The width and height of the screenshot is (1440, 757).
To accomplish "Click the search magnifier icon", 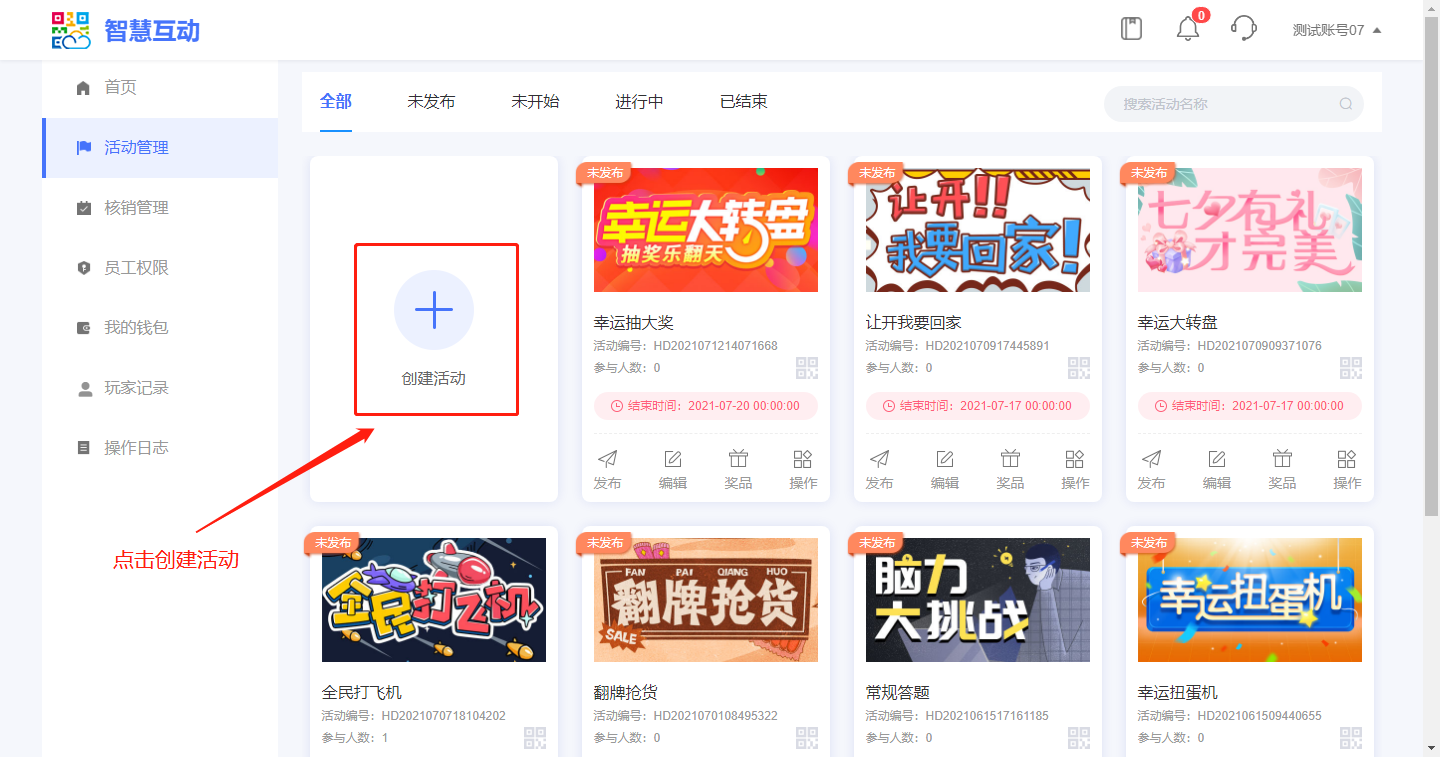I will tap(1346, 104).
